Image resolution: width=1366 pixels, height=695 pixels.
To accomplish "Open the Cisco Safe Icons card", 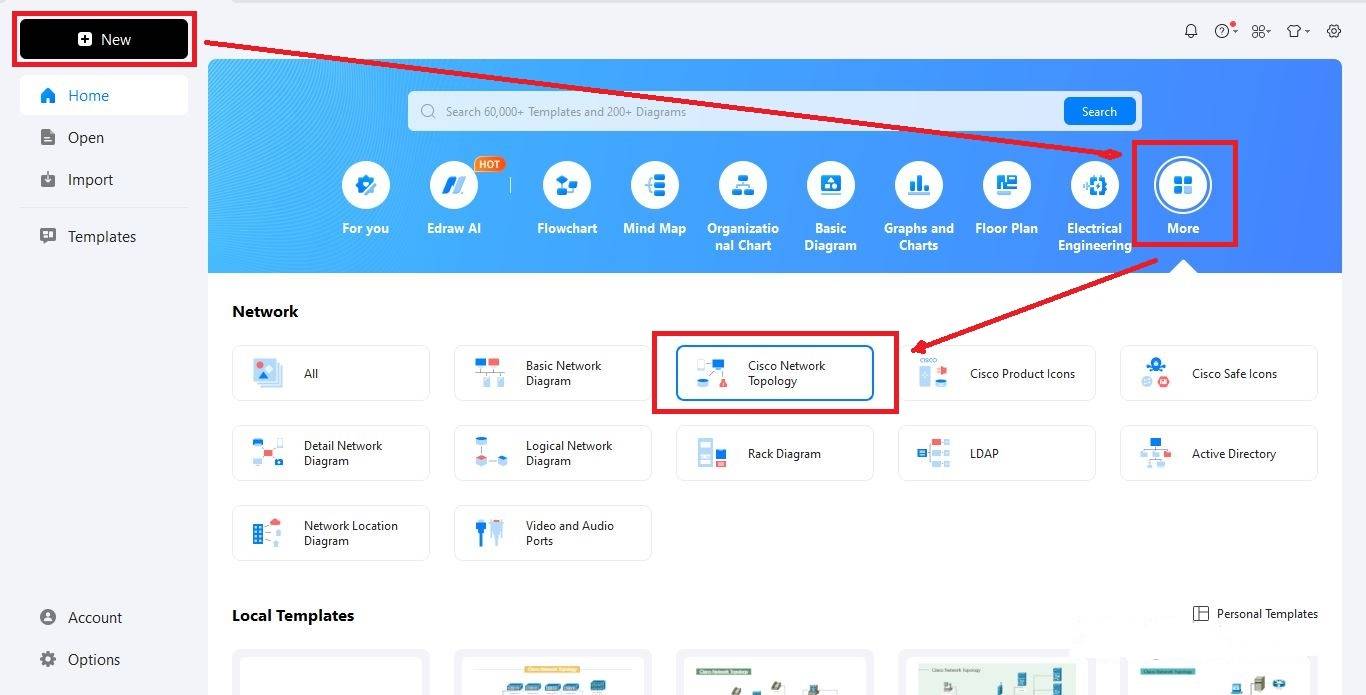I will click(1219, 374).
